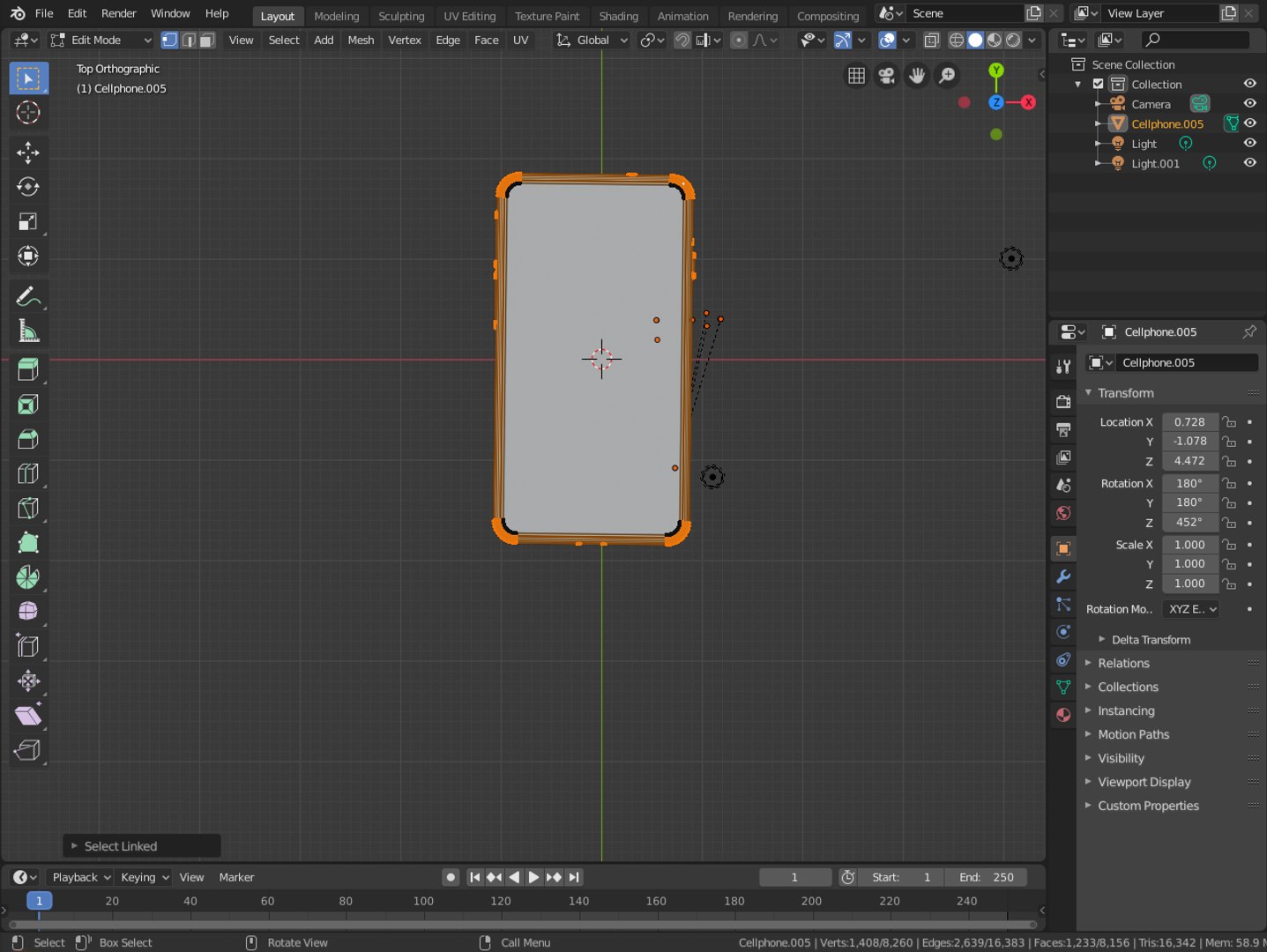Hide Cellphone.005 in the outliner
This screenshot has width=1267, height=952.
1249,123
